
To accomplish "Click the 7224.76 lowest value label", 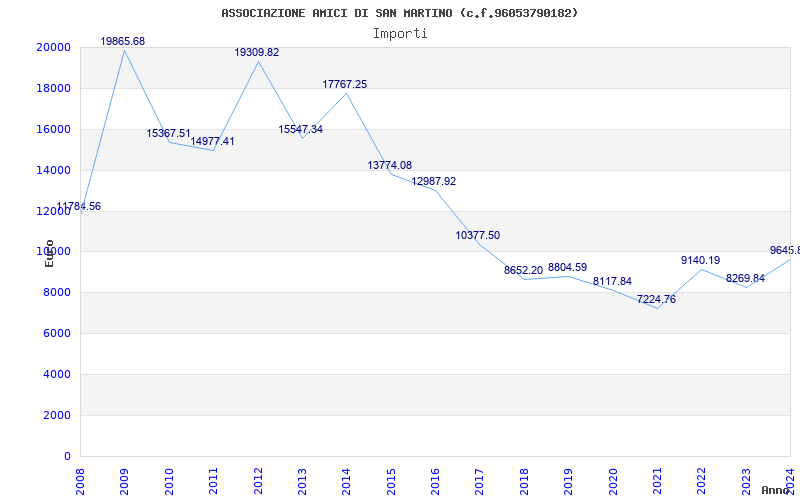I will click(656, 299).
